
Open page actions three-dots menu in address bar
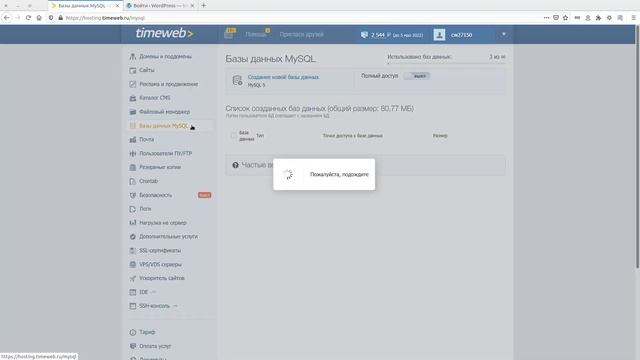[x=546, y=18]
